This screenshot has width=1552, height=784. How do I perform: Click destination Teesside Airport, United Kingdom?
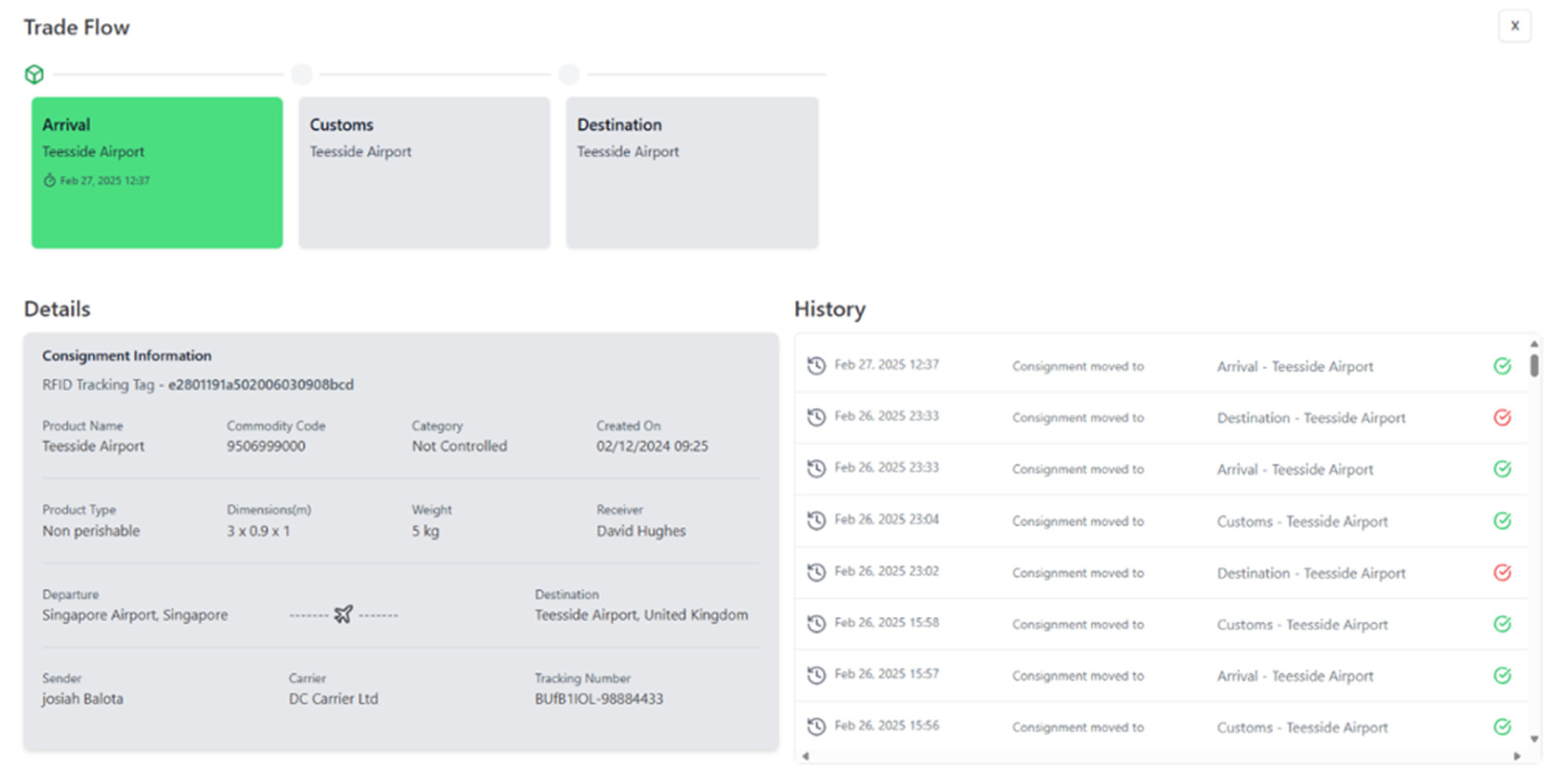642,615
